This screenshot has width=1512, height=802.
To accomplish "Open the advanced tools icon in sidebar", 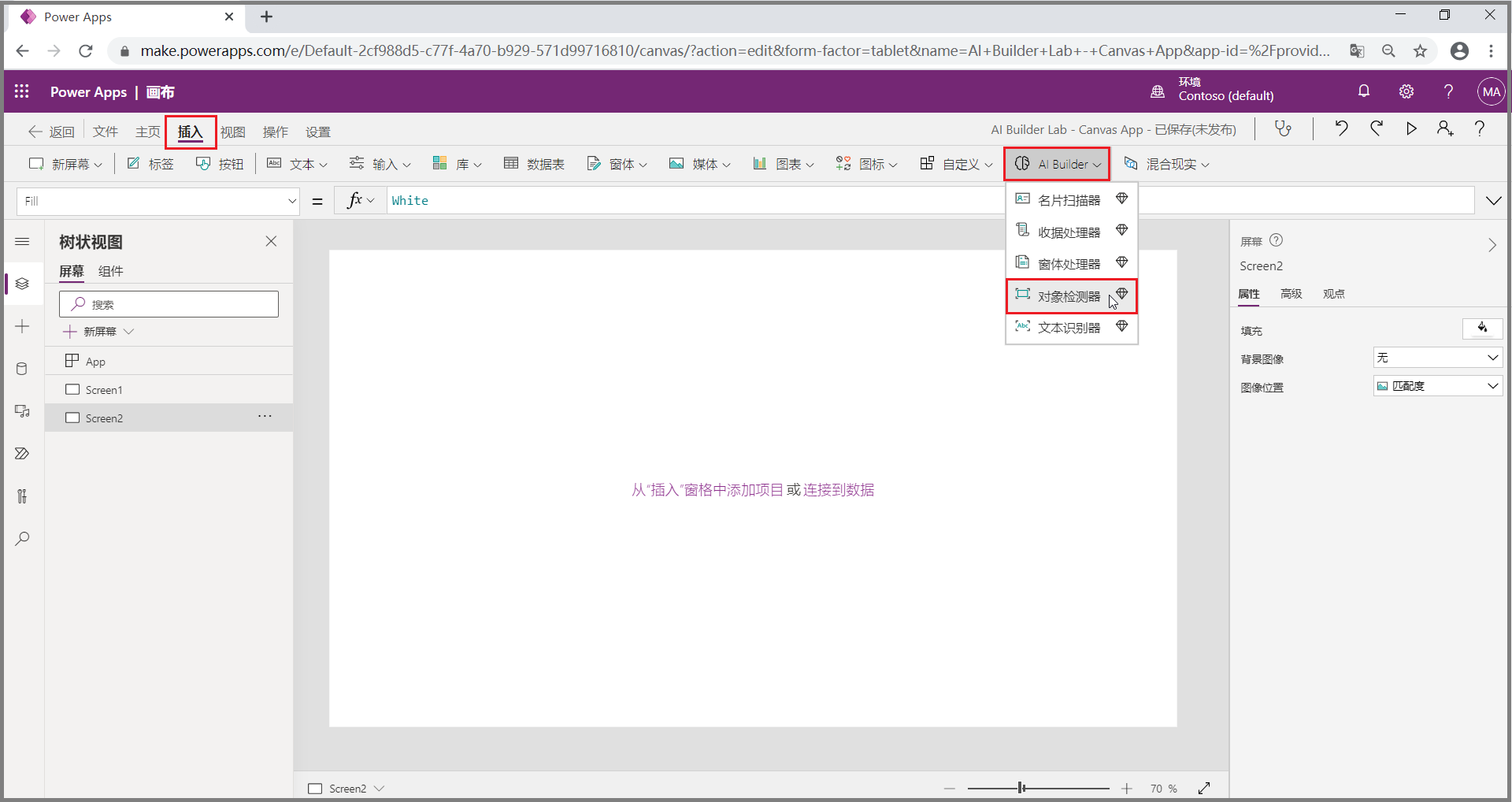I will (22, 496).
